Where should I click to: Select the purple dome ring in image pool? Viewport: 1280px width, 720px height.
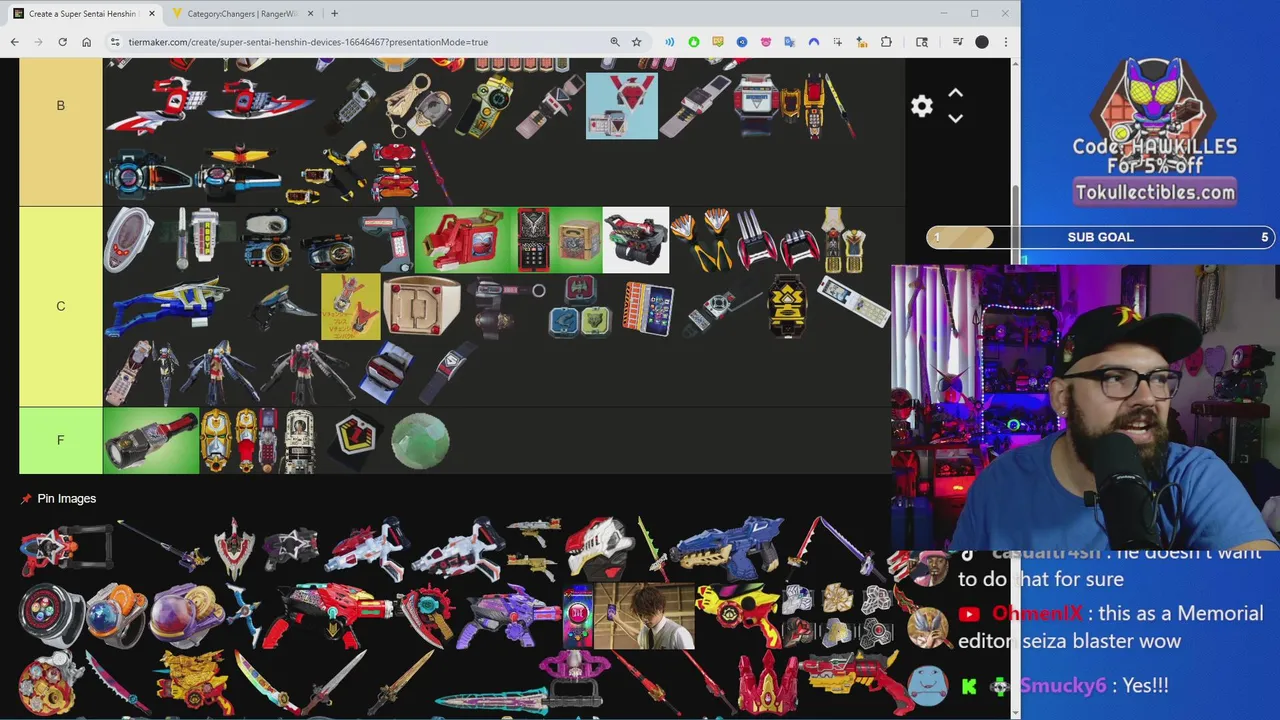188,616
